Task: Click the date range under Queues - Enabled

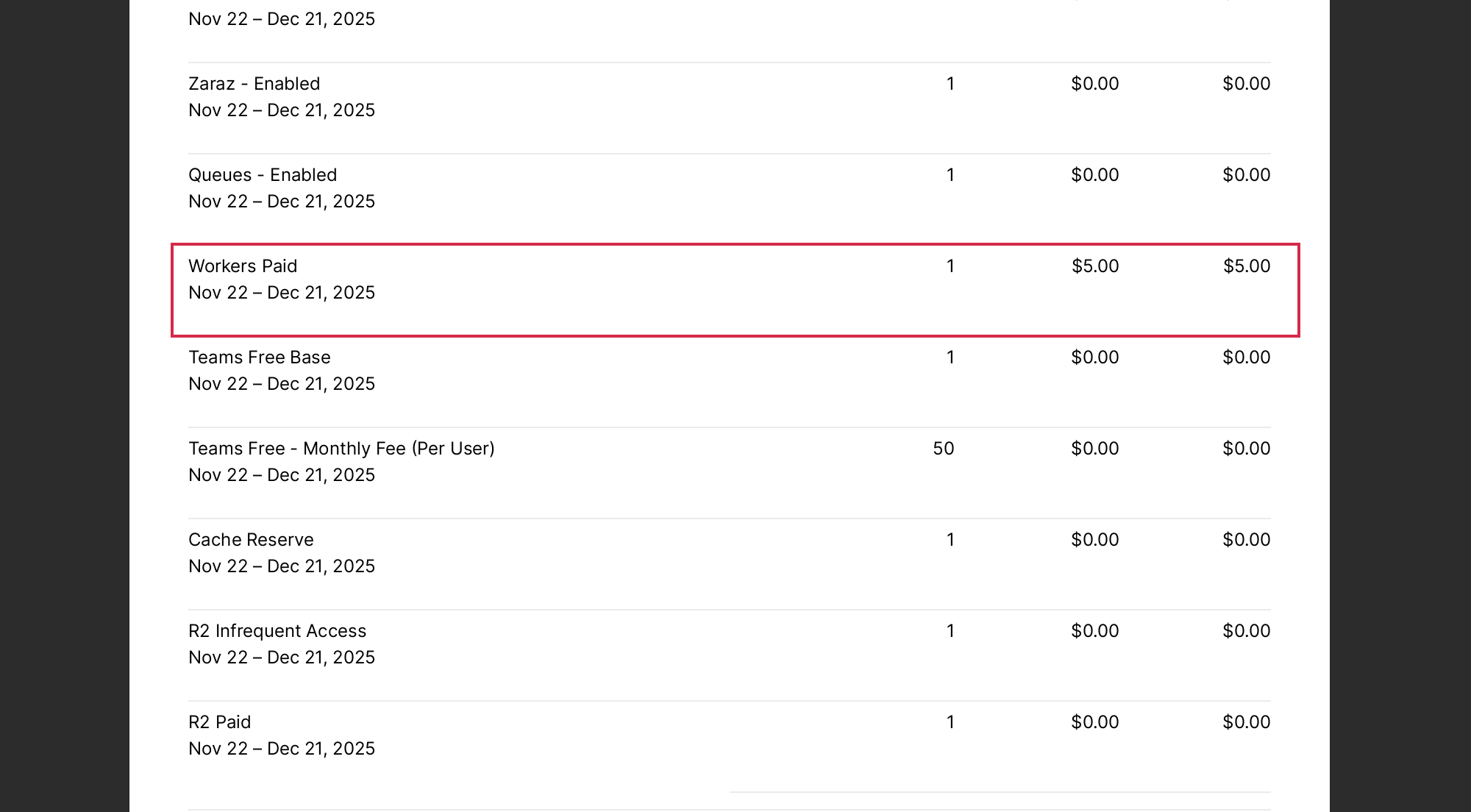Action: [x=281, y=202]
